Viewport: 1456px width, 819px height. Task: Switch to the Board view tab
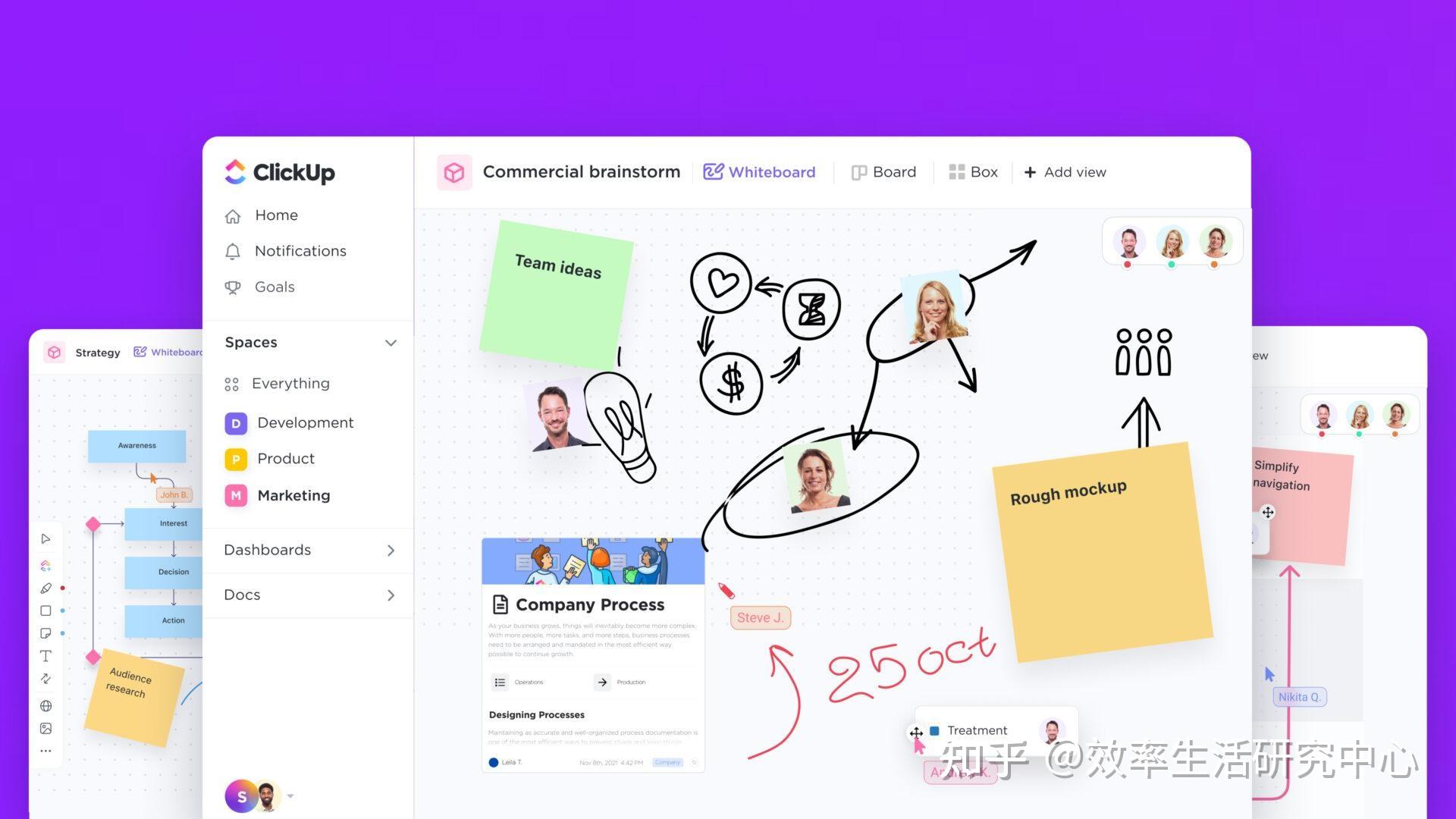[x=883, y=172]
